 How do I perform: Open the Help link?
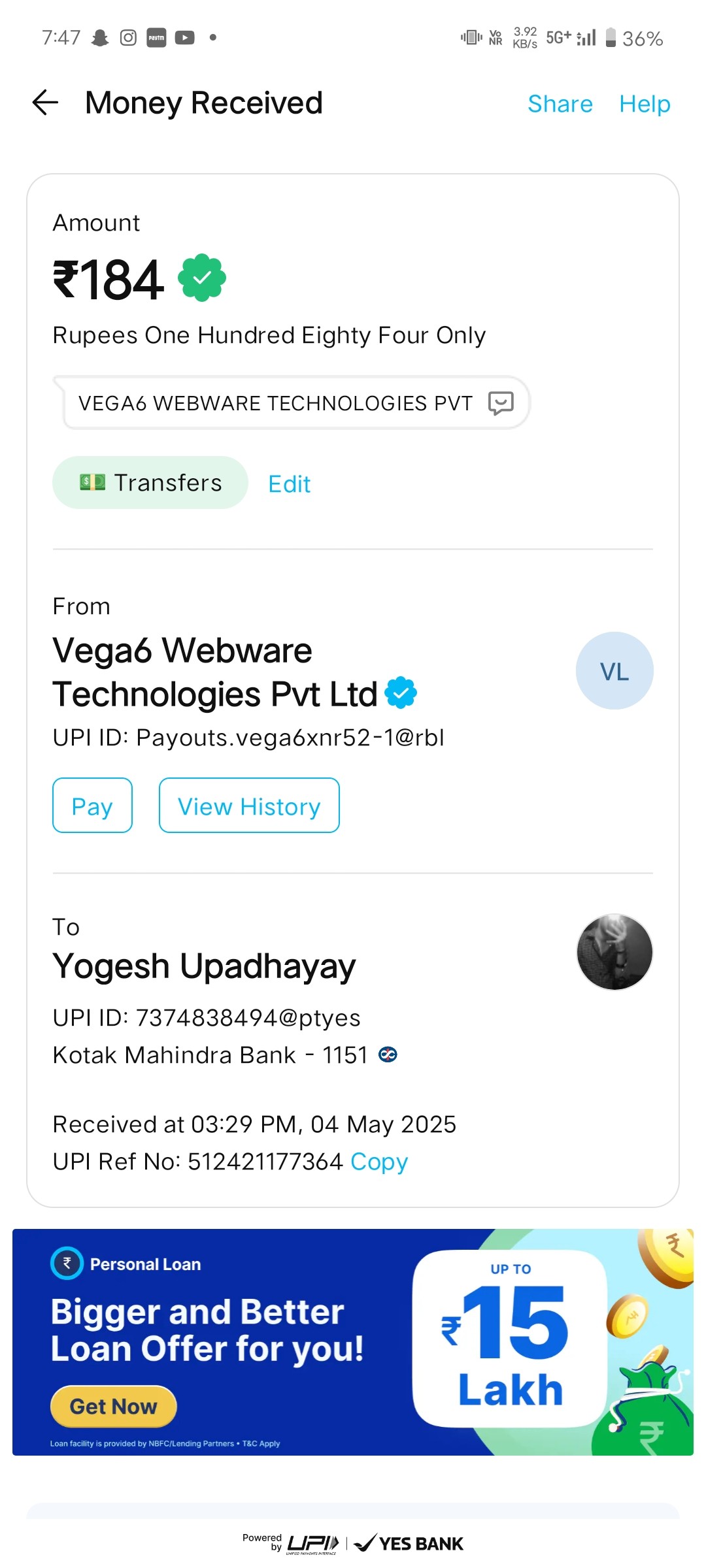645,104
